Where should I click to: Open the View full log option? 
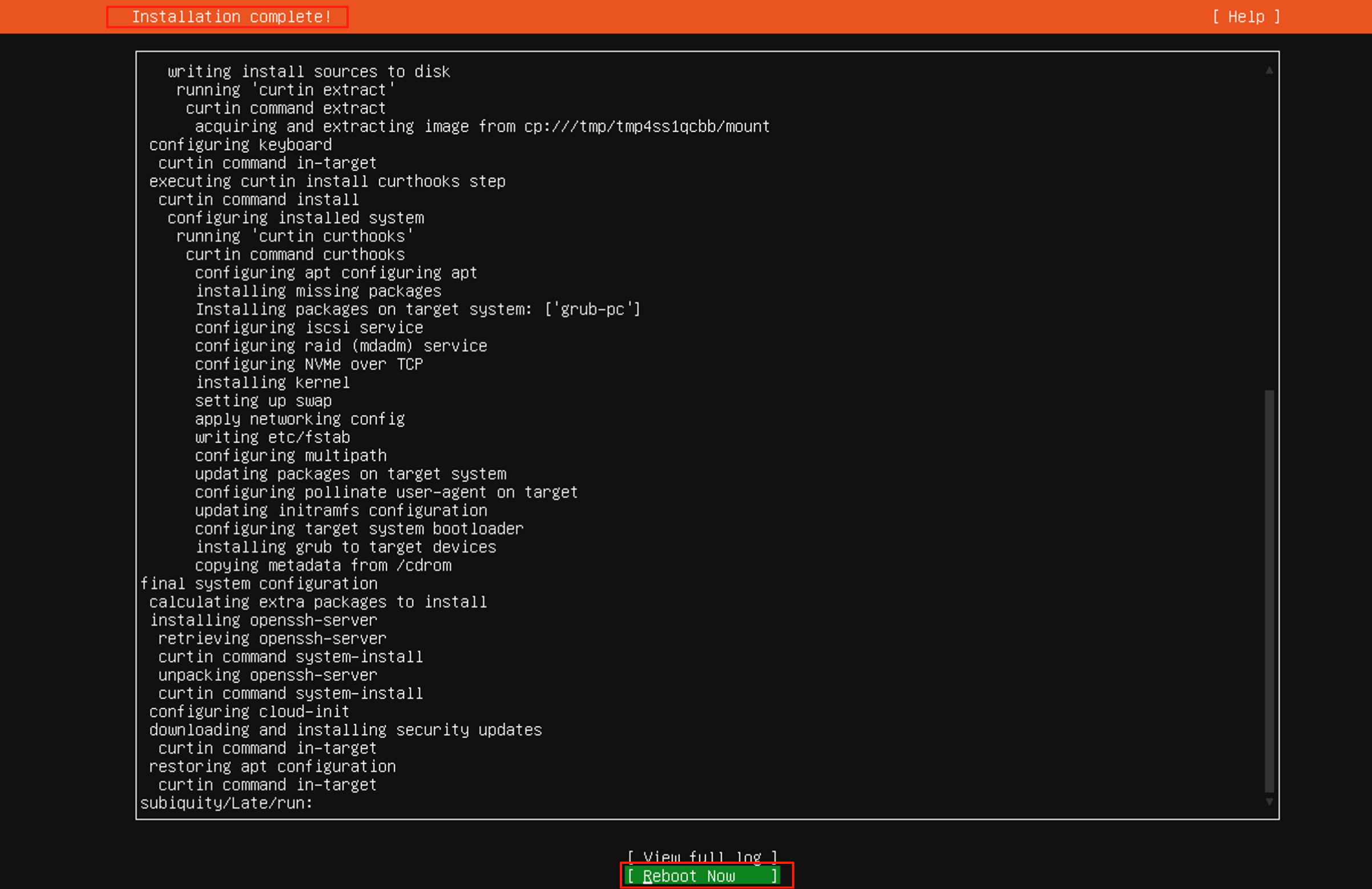701,856
